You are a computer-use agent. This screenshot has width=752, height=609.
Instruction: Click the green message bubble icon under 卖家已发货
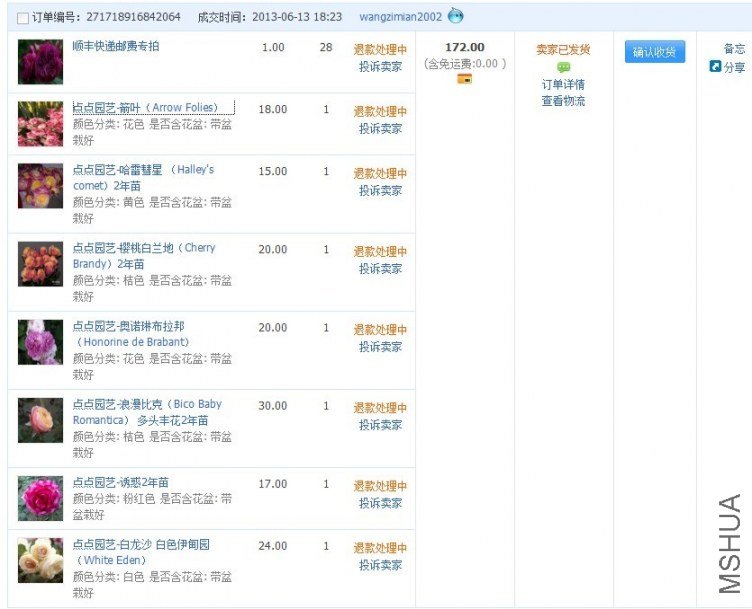(563, 67)
